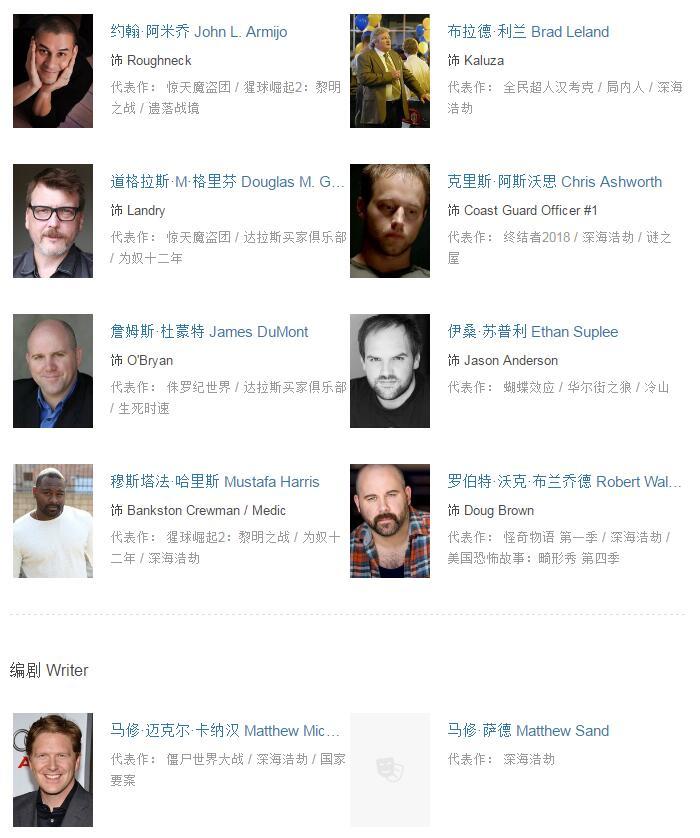Click John L. Armijo's portrait photo

pos(53,71)
